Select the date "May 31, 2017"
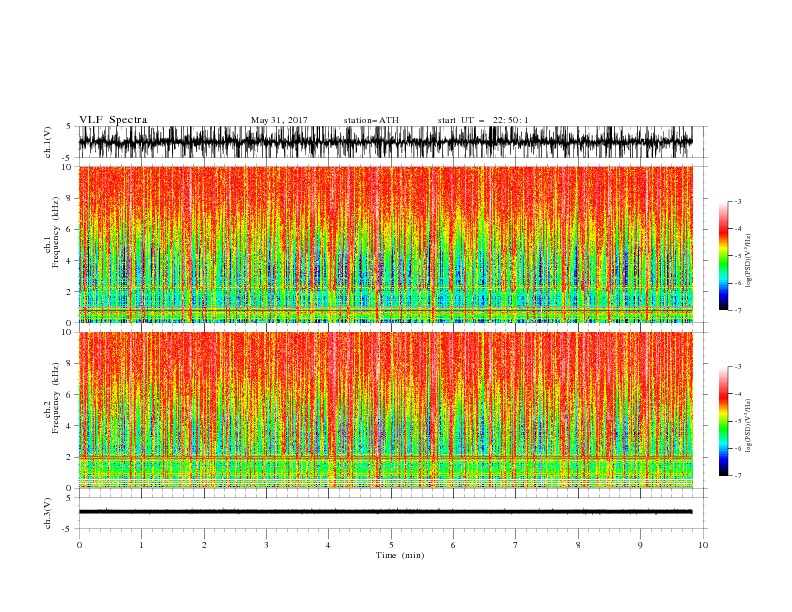The image size is (792, 612). (279, 120)
